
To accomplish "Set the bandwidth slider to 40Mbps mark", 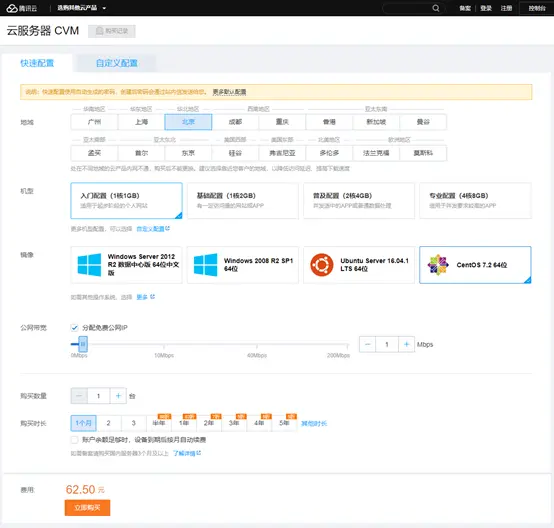I will [x=257, y=344].
